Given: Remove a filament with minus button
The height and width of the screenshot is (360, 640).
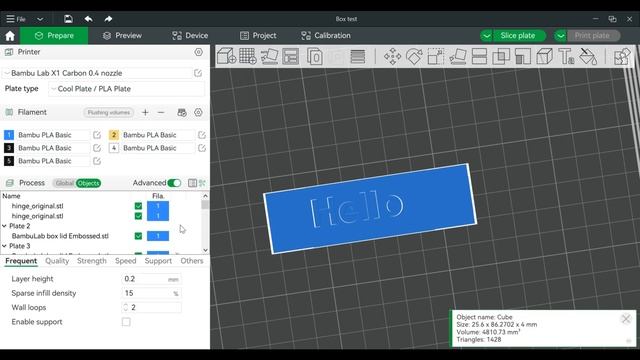Looking at the screenshot, I should click(161, 112).
